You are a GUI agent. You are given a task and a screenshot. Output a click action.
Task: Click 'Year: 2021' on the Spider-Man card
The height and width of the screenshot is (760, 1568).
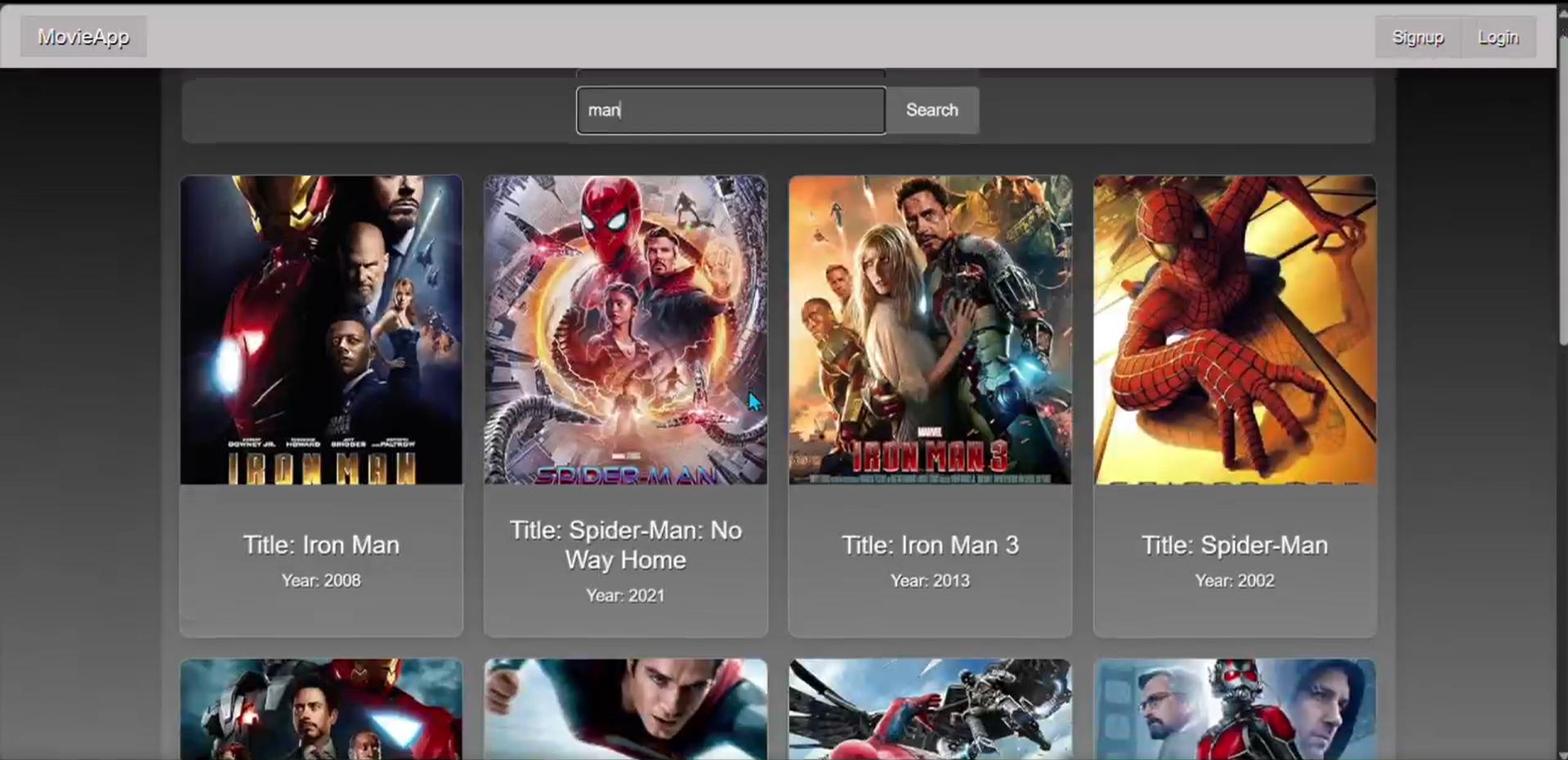click(x=625, y=596)
